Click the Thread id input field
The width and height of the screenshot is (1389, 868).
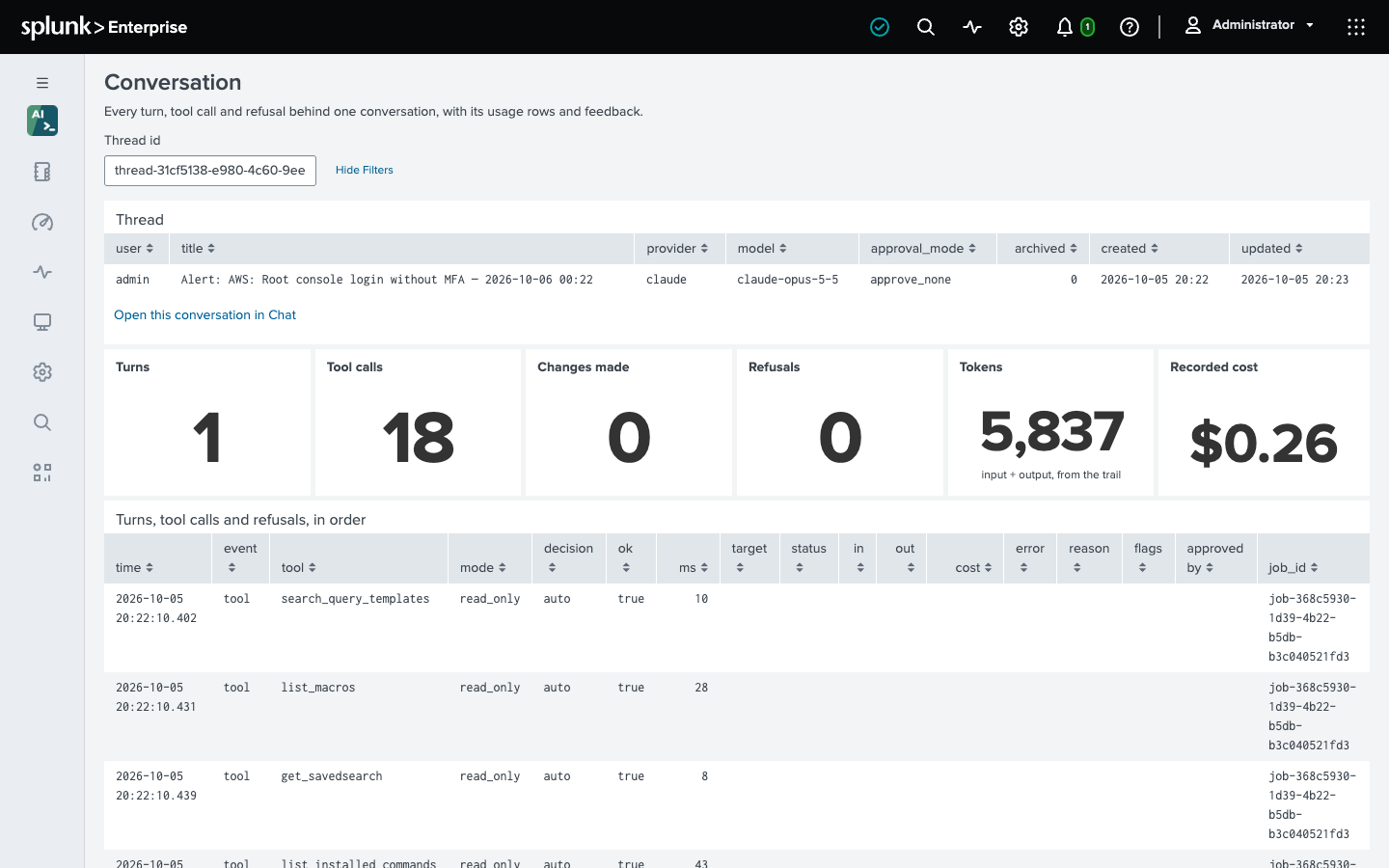click(x=210, y=171)
